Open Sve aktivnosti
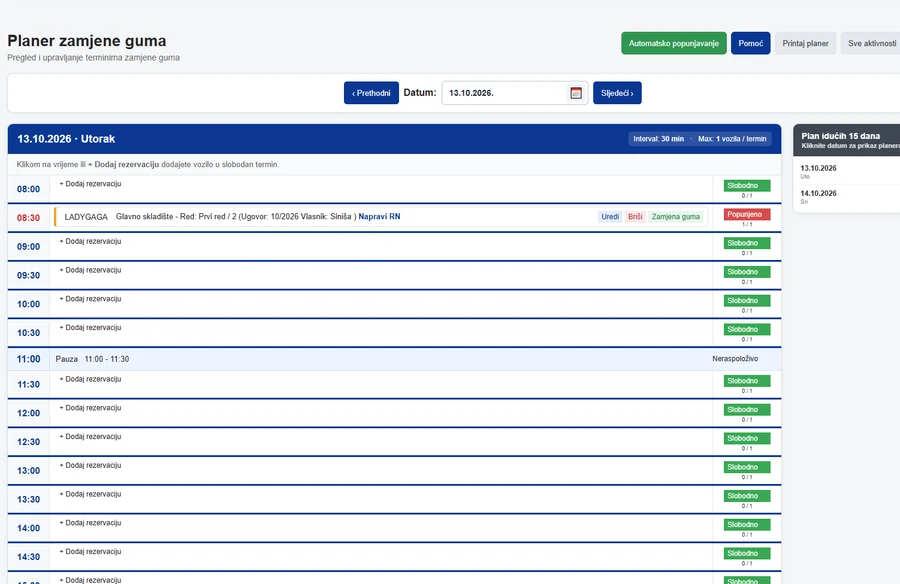The image size is (900, 584). pos(871,44)
